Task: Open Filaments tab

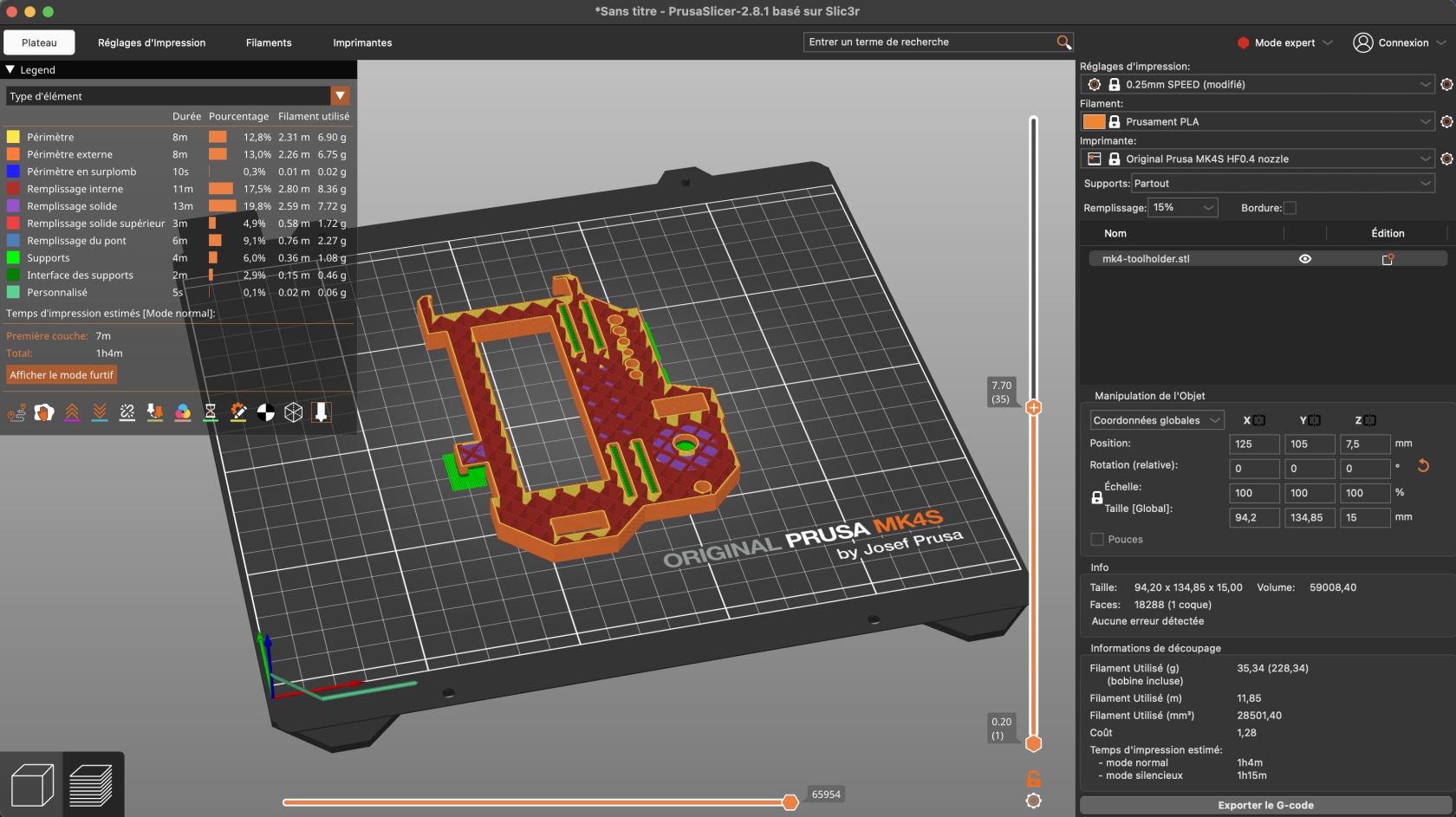Action: tap(269, 42)
